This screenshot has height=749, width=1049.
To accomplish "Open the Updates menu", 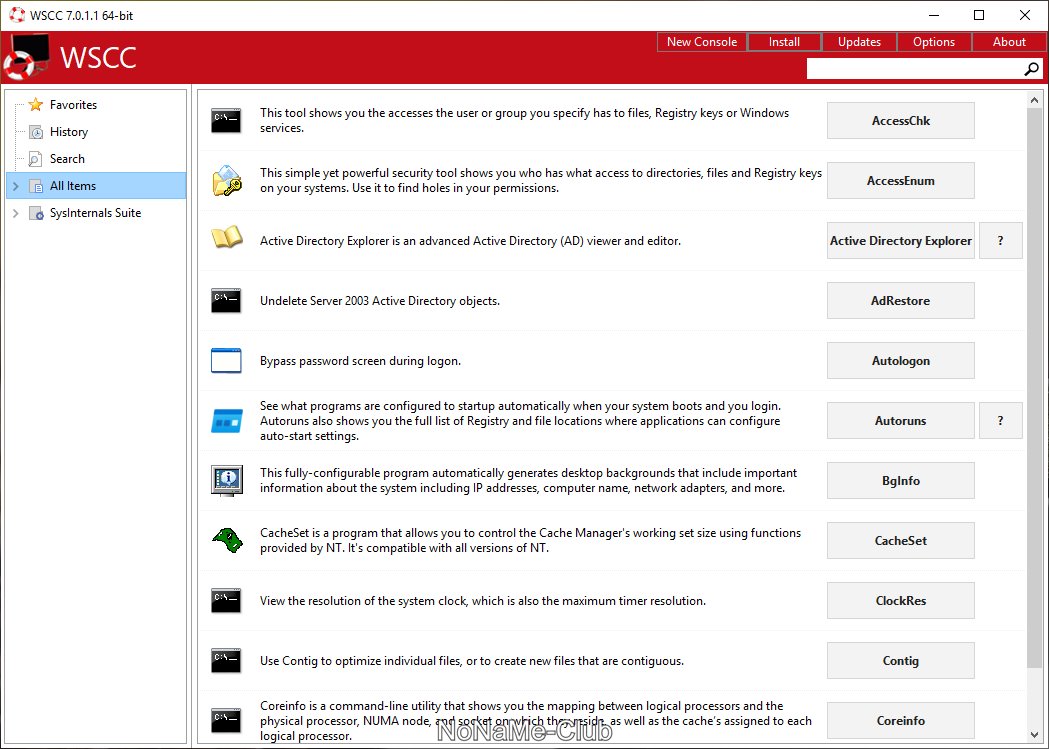I will (859, 42).
